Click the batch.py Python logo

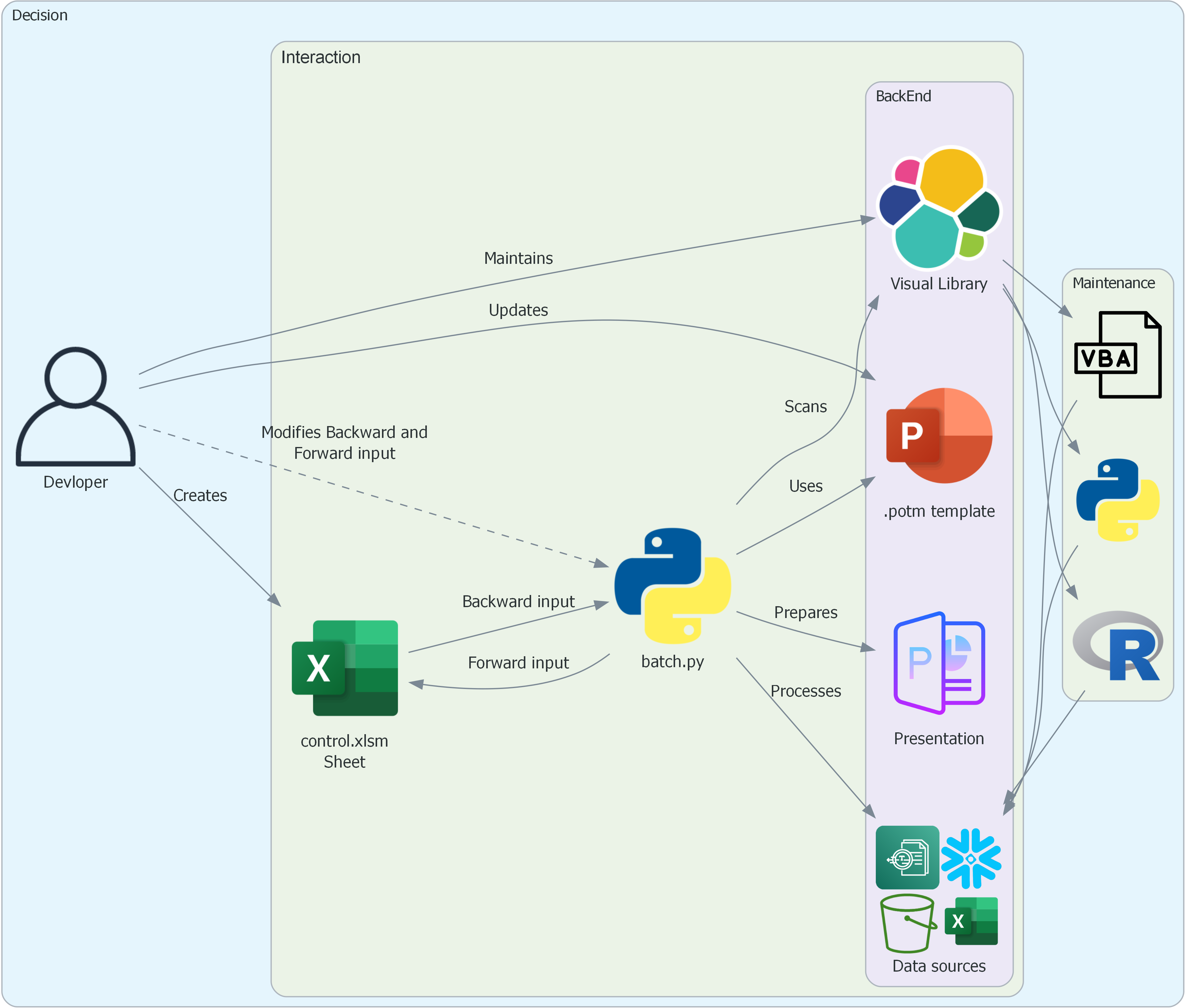tap(672, 586)
